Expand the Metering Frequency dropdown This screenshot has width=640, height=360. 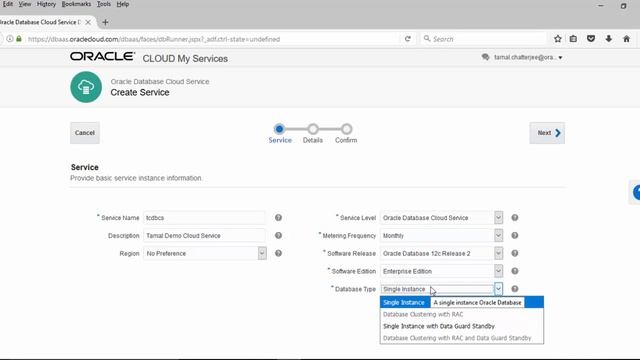[x=498, y=236]
